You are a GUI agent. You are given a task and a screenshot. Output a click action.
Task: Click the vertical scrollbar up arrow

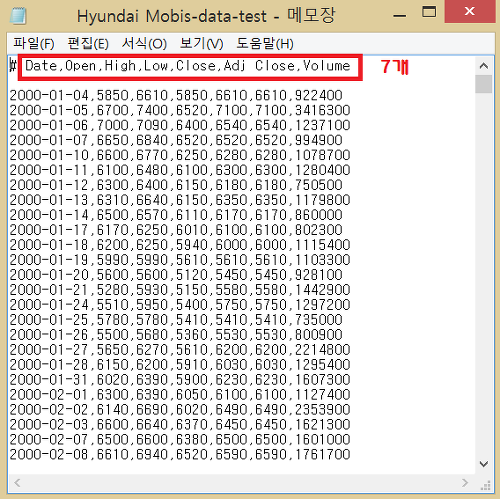(484, 66)
